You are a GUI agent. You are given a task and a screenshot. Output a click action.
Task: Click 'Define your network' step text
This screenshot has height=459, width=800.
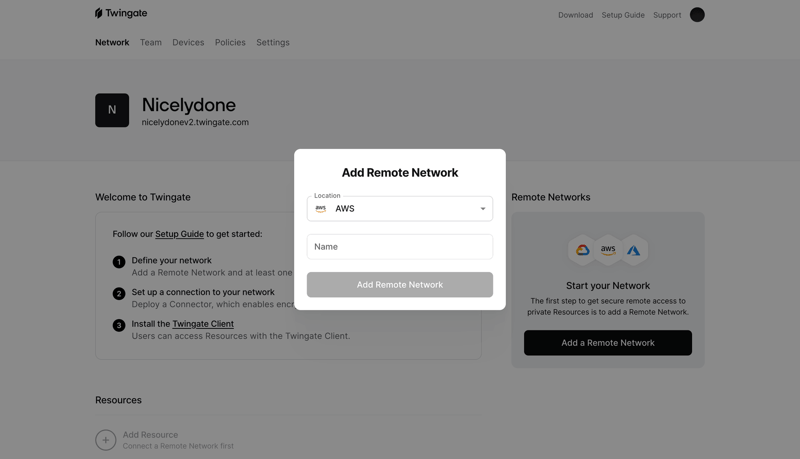click(x=171, y=260)
